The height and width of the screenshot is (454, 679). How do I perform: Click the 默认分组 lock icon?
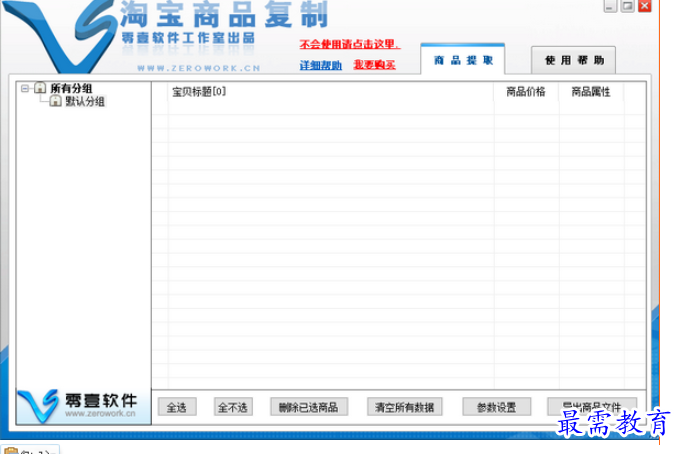click(x=55, y=101)
